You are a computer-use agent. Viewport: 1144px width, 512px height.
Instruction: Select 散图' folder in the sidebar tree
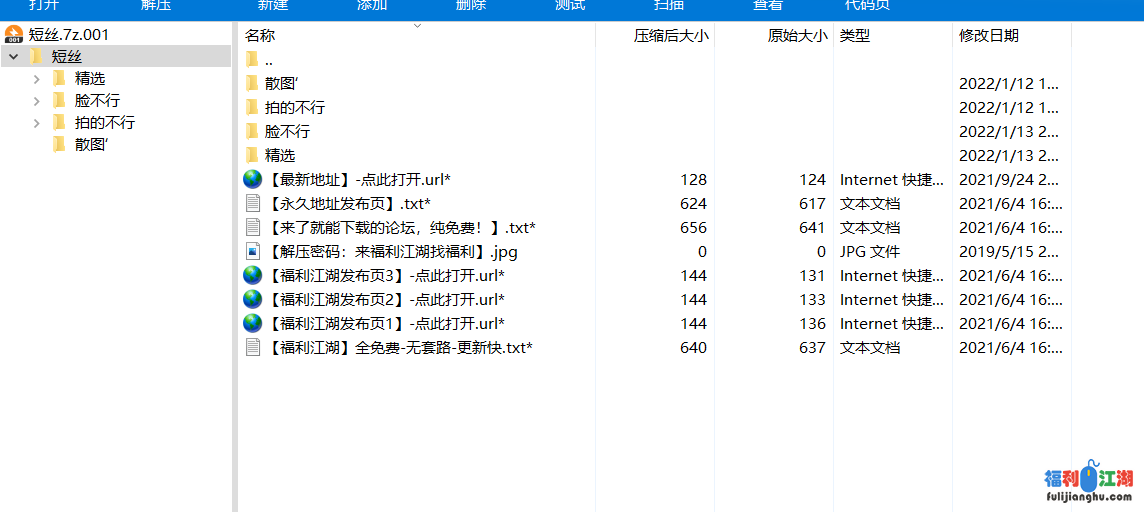point(91,145)
